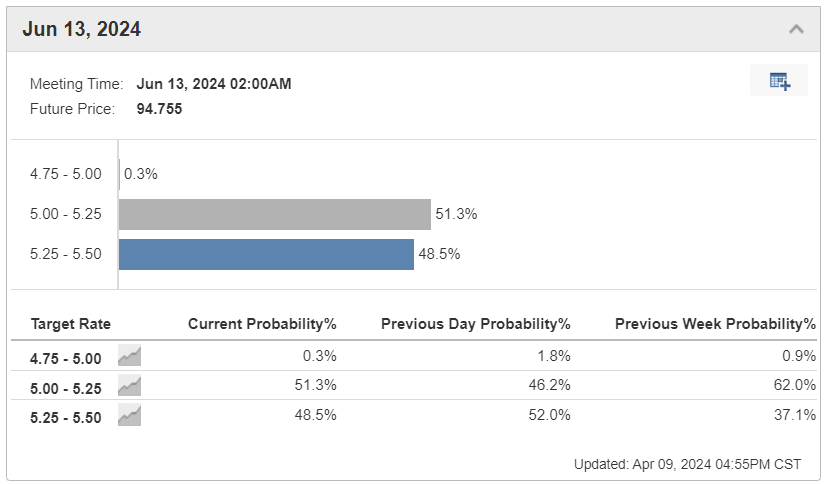Click the Target Rate column header

[71, 324]
